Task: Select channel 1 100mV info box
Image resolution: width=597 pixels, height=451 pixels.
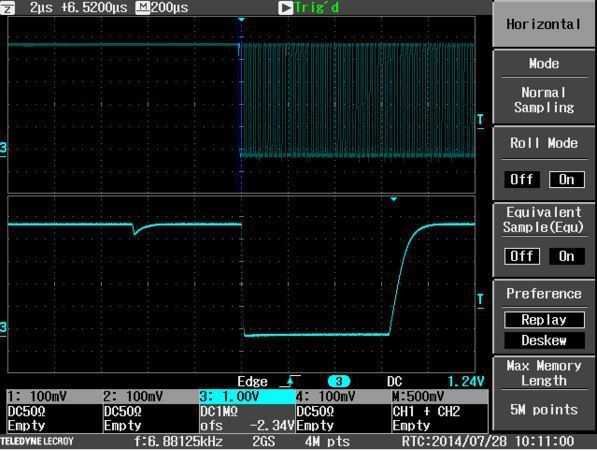Action: (55, 411)
